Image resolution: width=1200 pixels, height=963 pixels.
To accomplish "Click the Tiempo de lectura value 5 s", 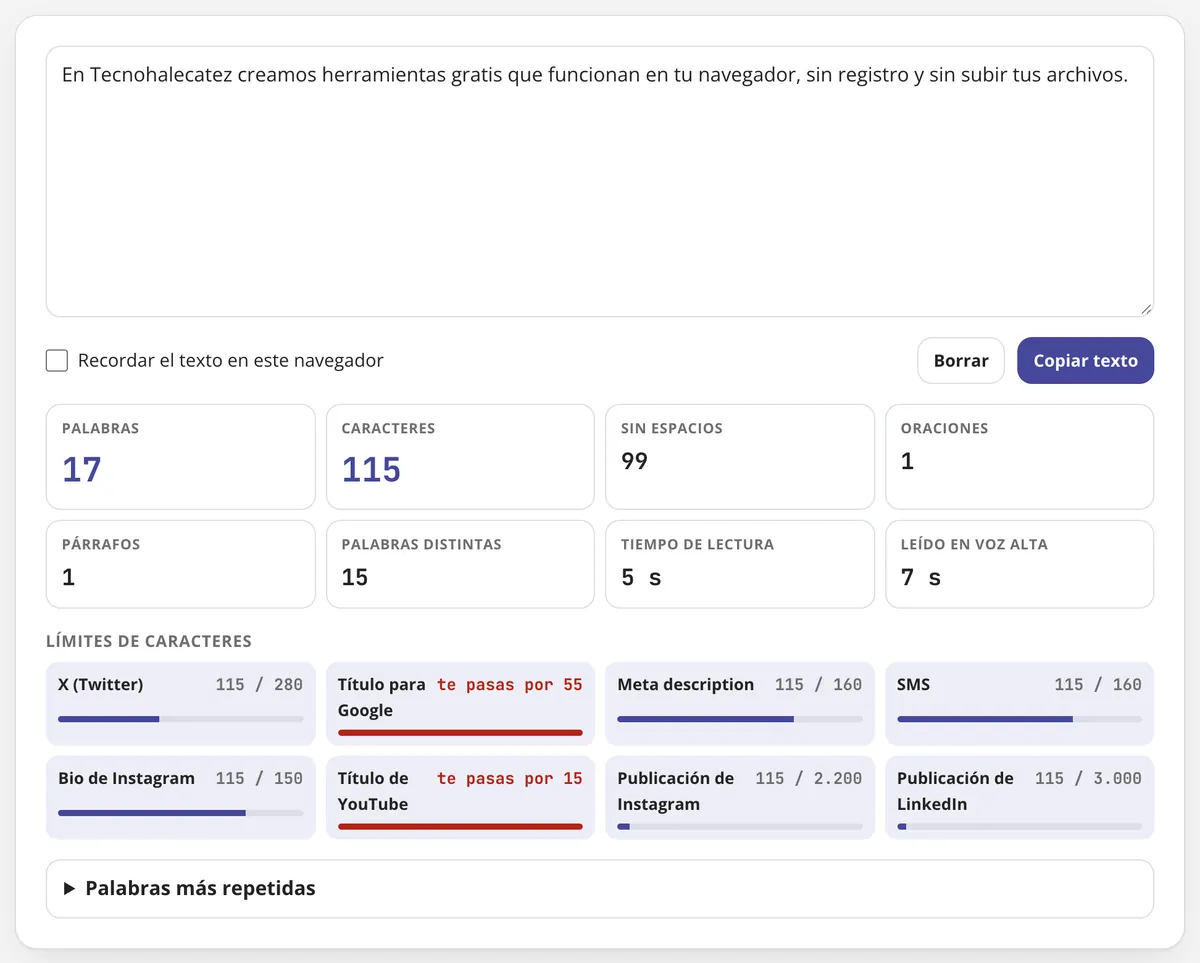I will [x=641, y=577].
